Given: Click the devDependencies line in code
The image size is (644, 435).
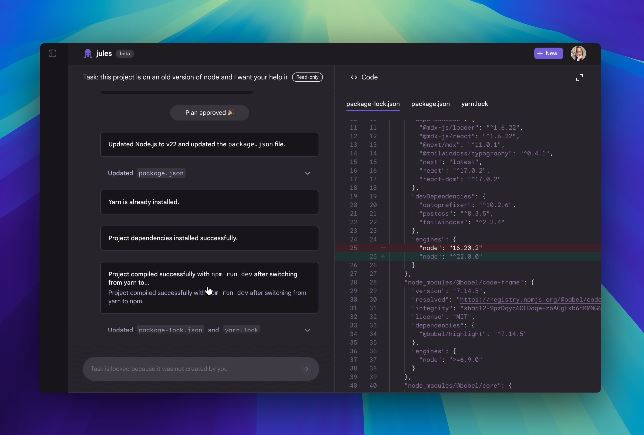Looking at the screenshot, I should (x=450, y=196).
